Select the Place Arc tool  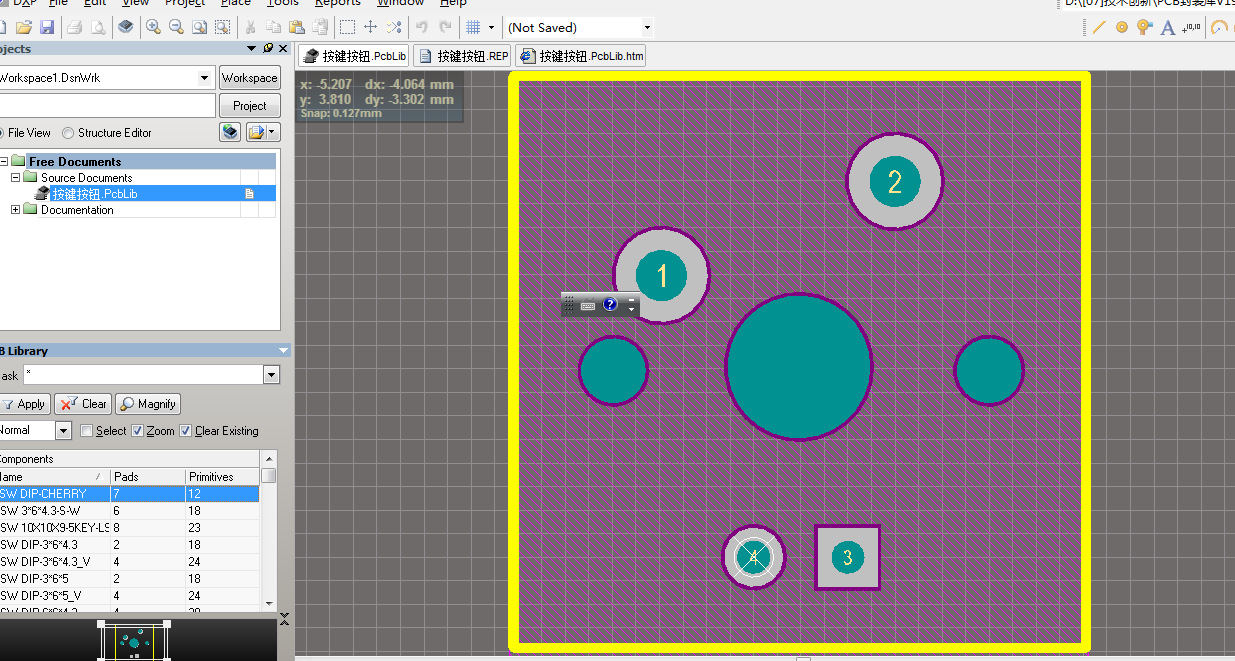(1219, 27)
